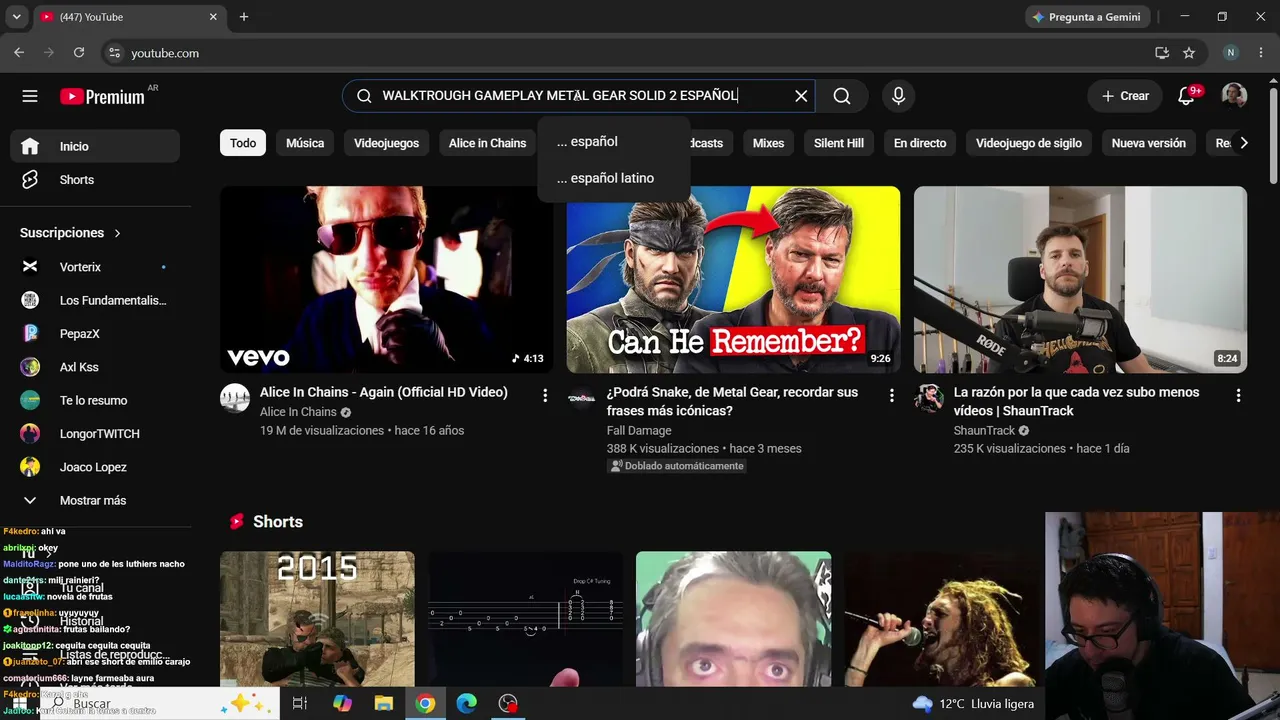Play the Can He Remember video thumbnail
The width and height of the screenshot is (1280, 720).
(x=733, y=280)
